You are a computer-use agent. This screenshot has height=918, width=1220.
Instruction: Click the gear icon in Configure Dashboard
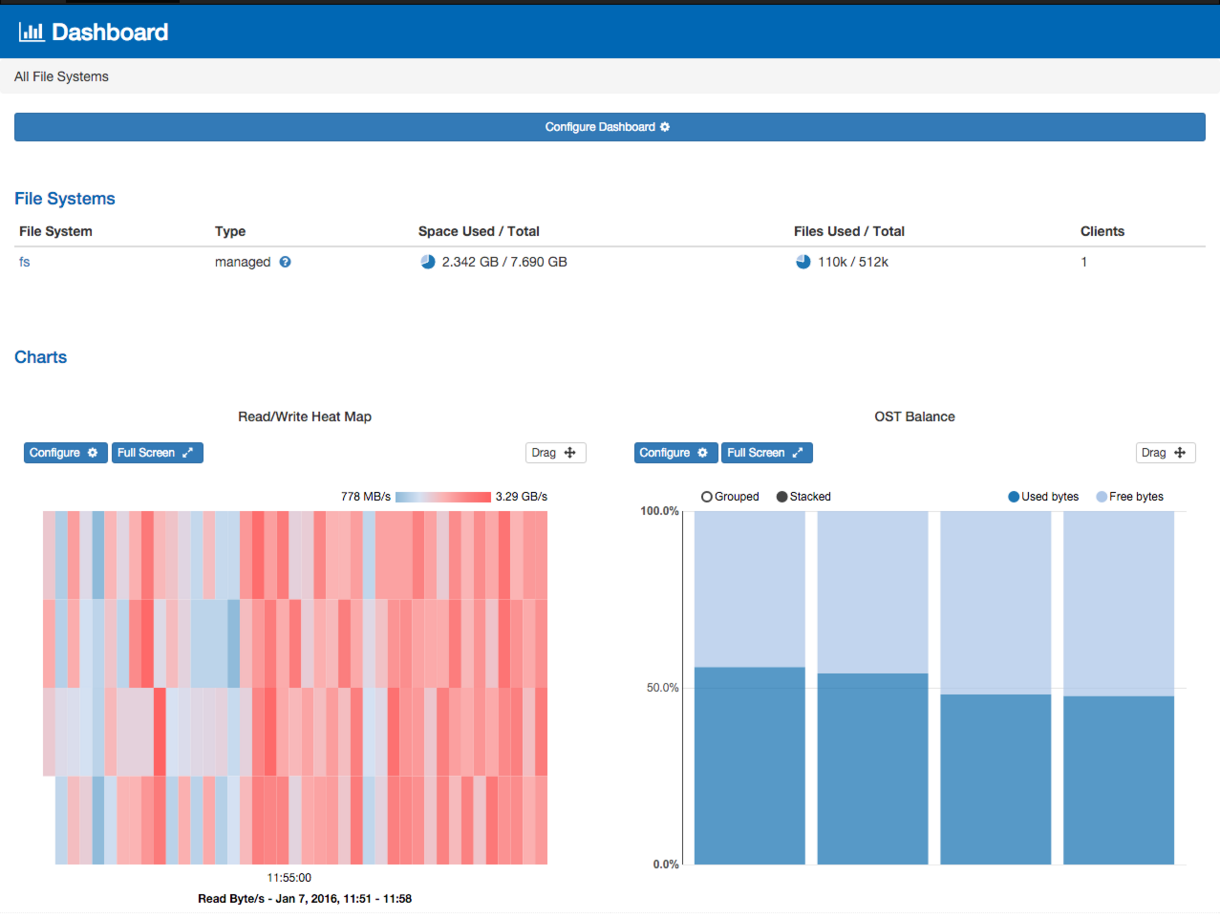[665, 127]
